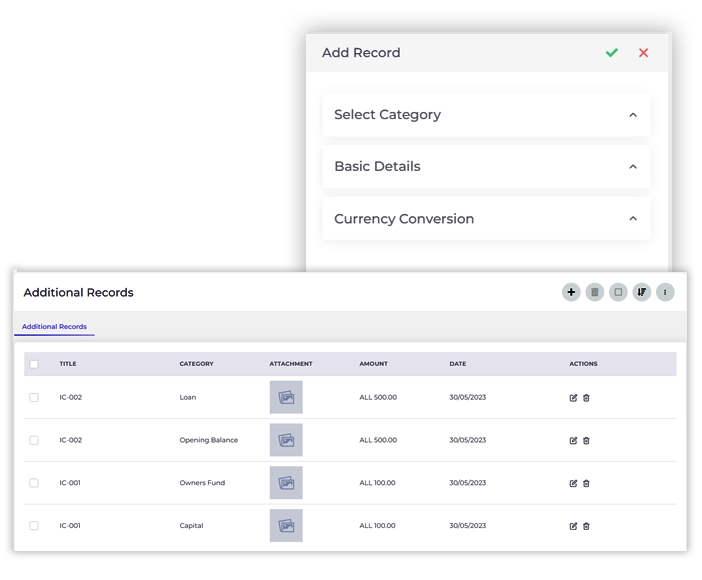Switch to the Additional Records tab
The image size is (702, 580).
point(54,327)
